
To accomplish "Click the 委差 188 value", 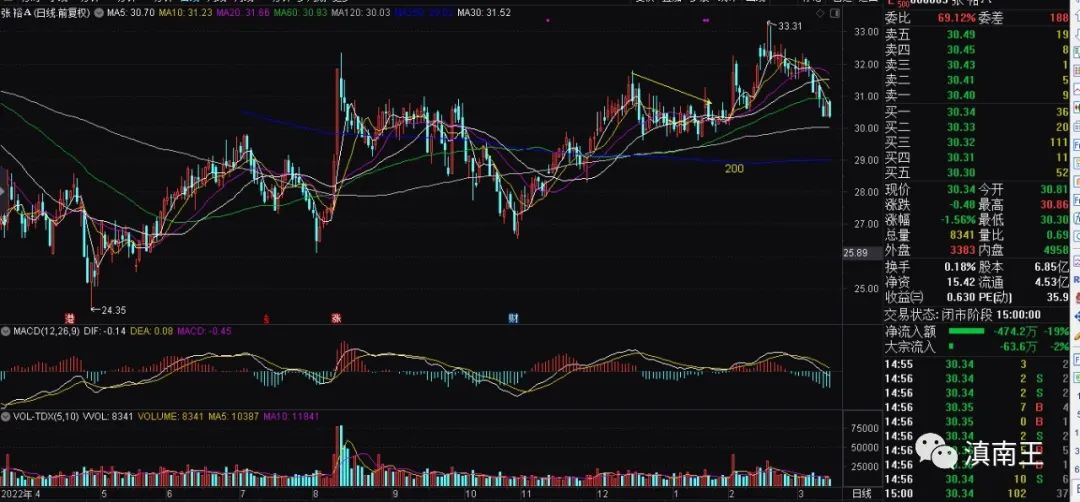I will 1026,20.
